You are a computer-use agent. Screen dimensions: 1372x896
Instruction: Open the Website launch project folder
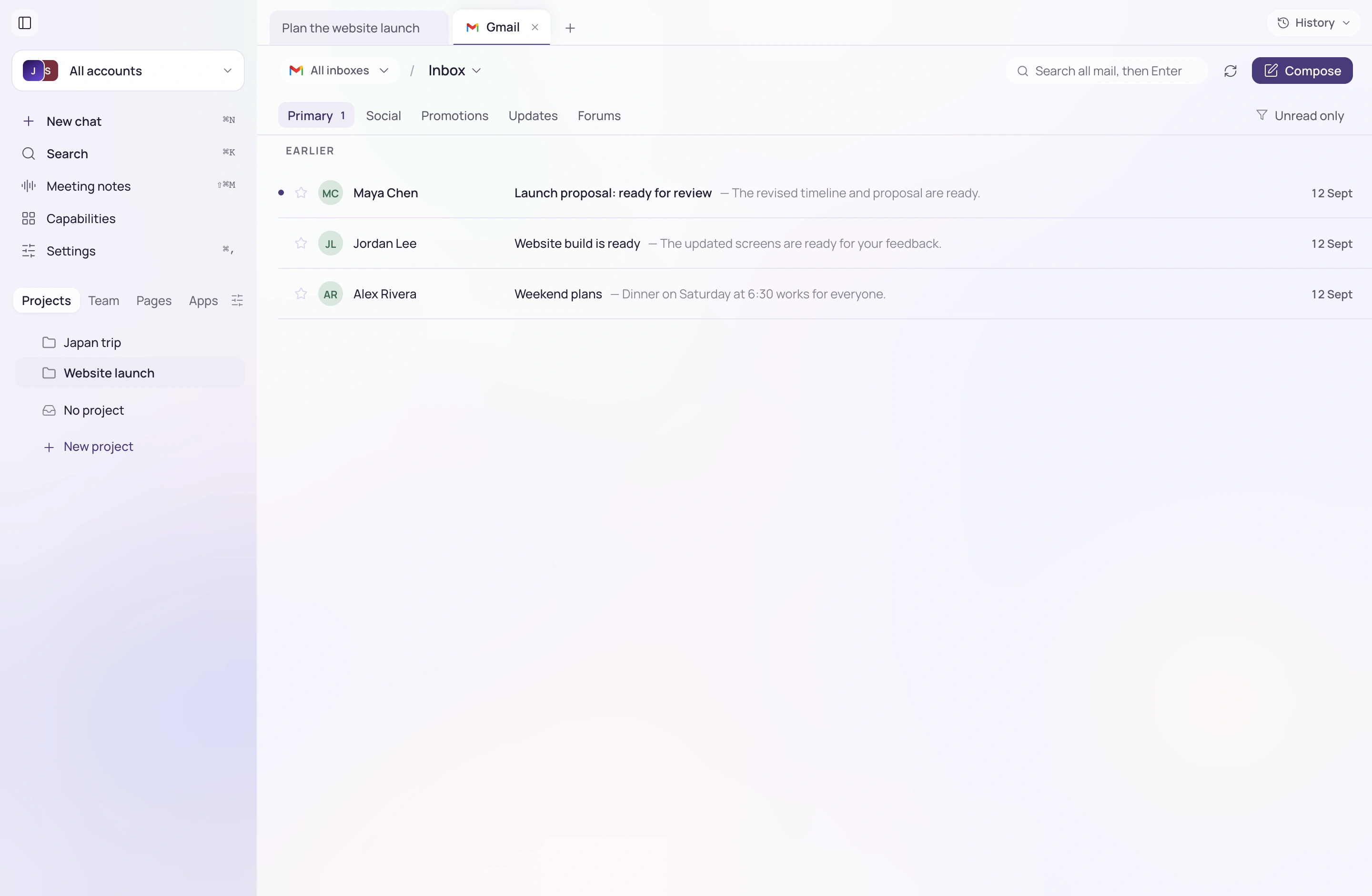coord(130,373)
